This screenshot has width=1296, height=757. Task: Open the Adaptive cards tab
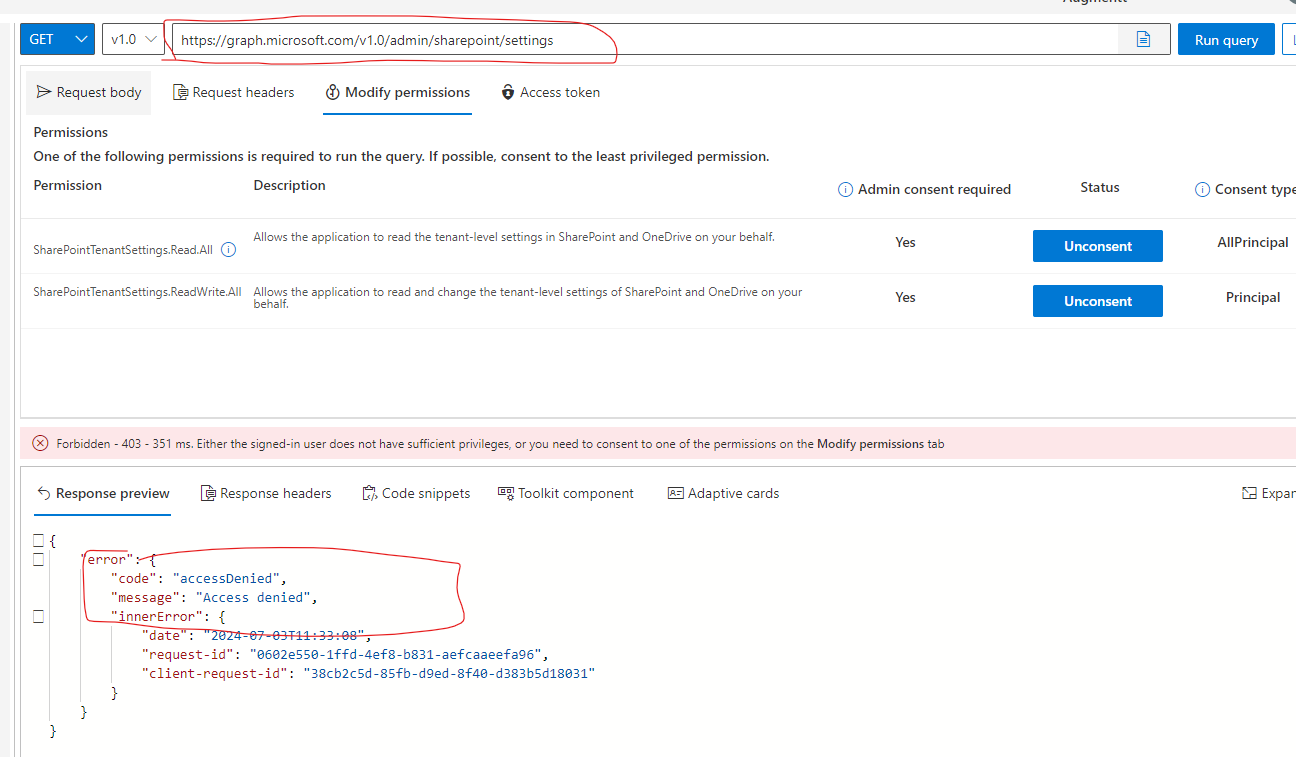[x=723, y=493]
